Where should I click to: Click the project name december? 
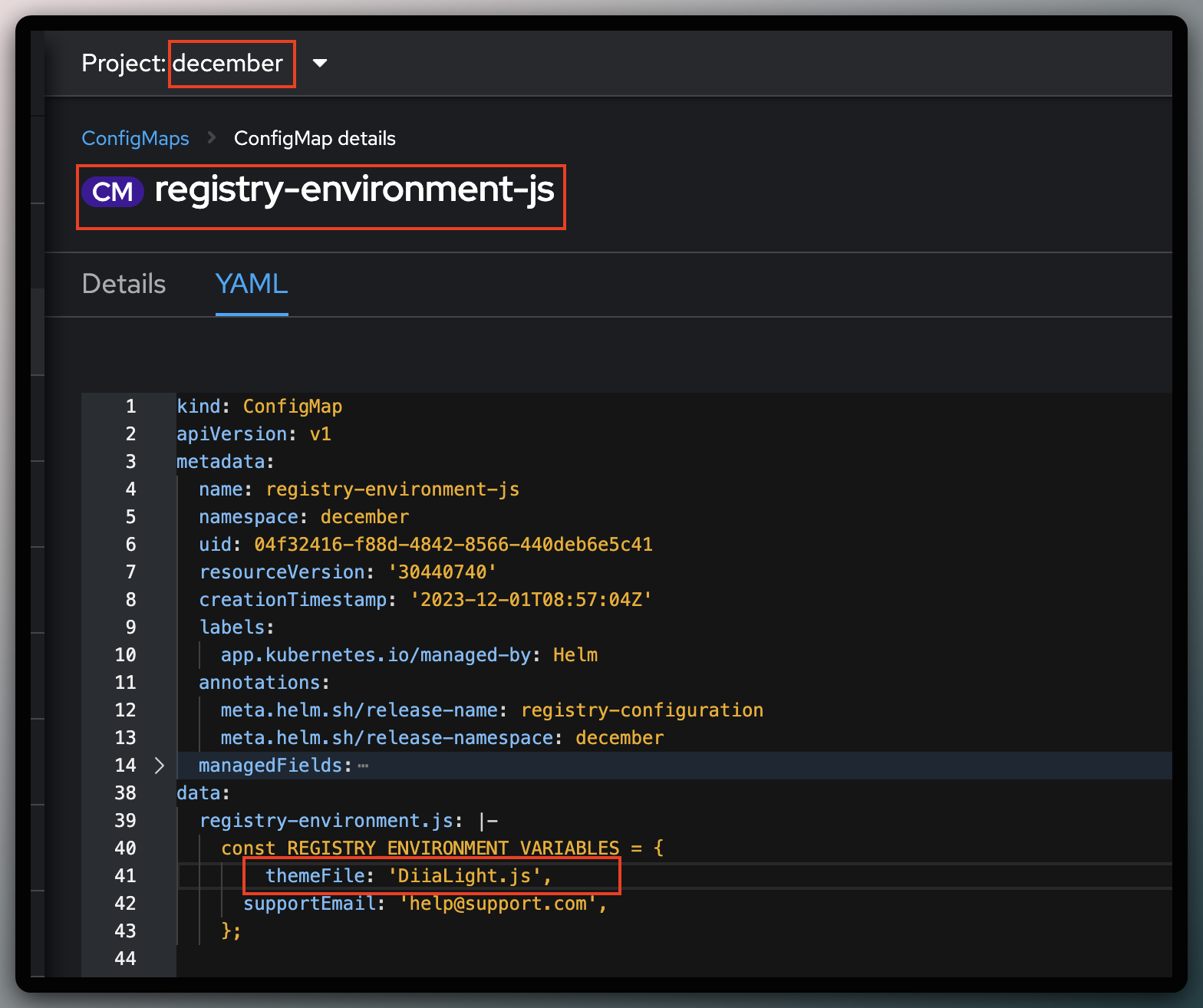pos(228,63)
